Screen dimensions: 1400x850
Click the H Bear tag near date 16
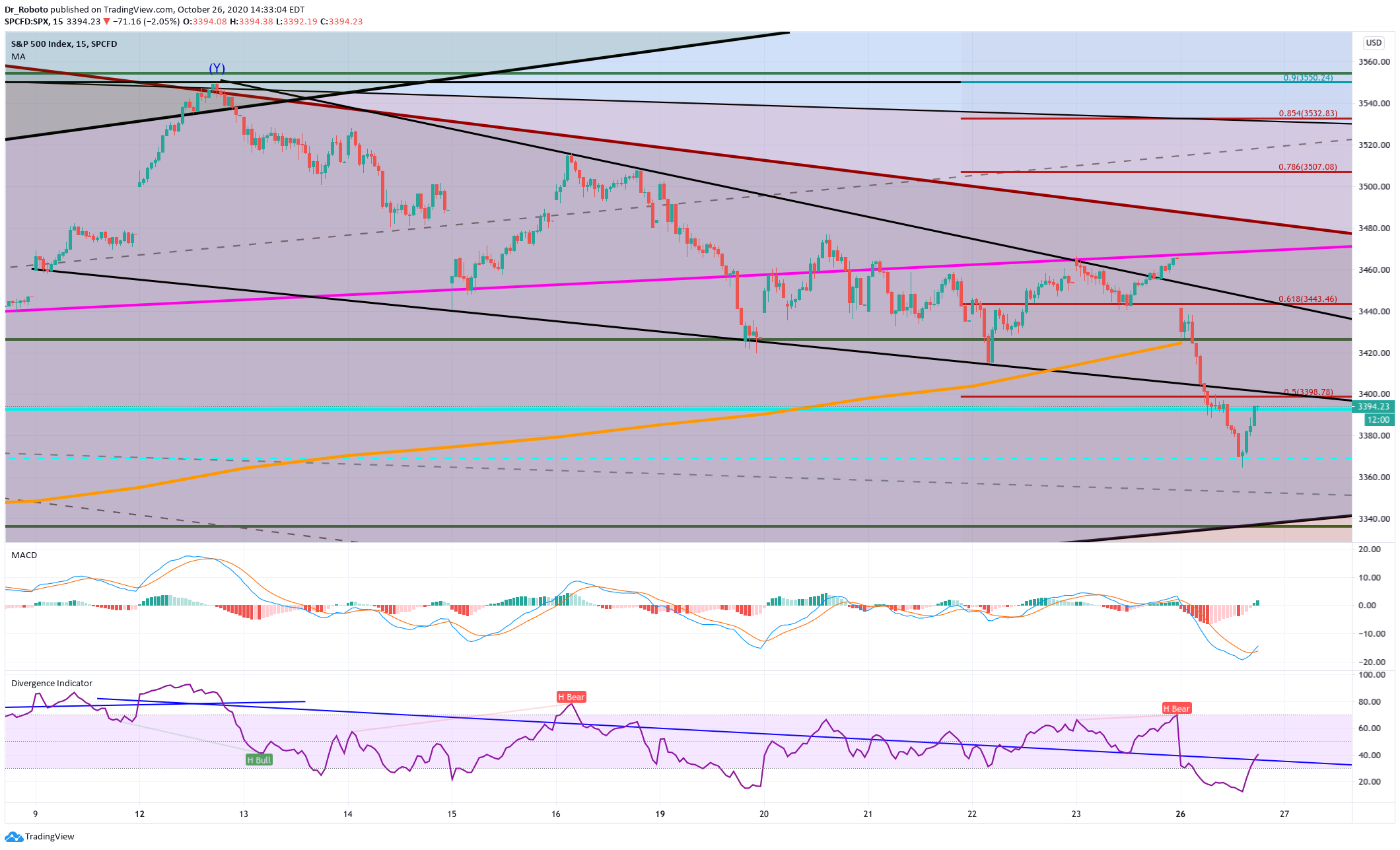point(571,697)
